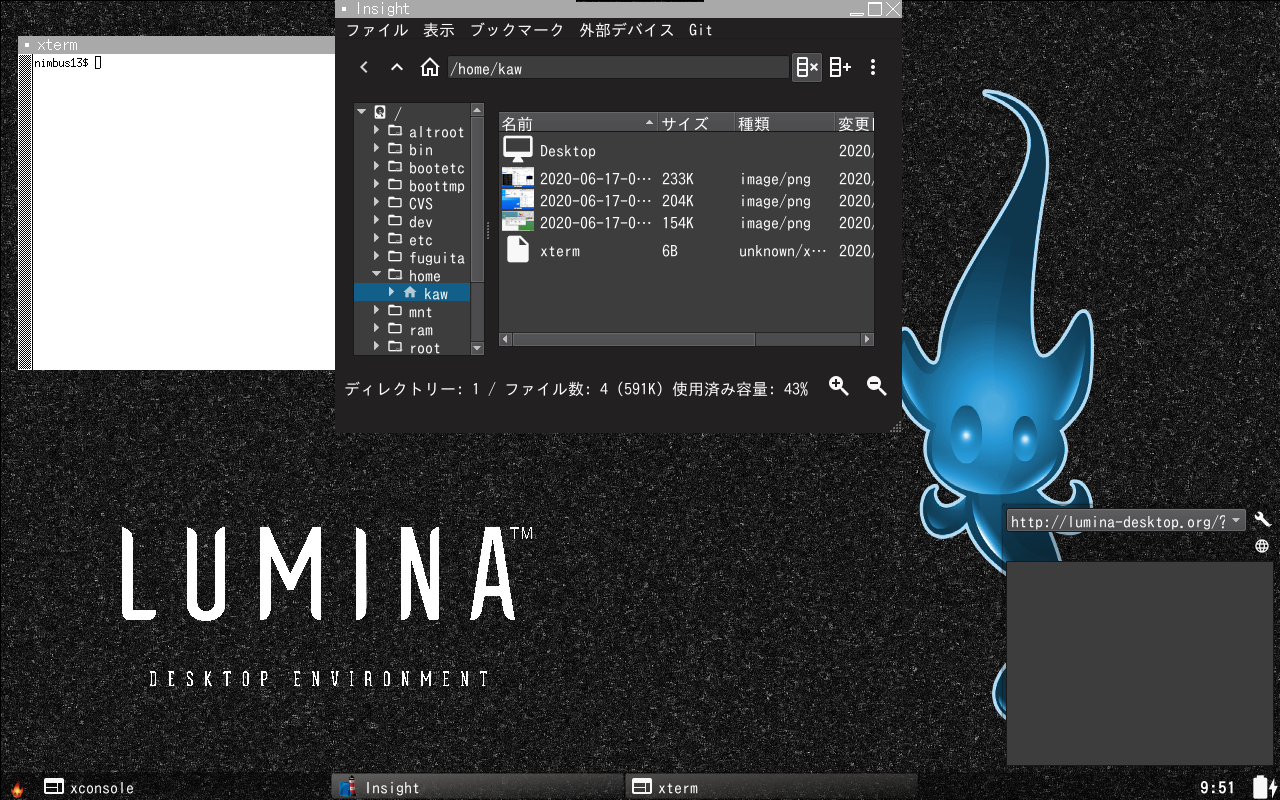Click the globe icon on desktop widget
1280x800 pixels.
point(1262,546)
